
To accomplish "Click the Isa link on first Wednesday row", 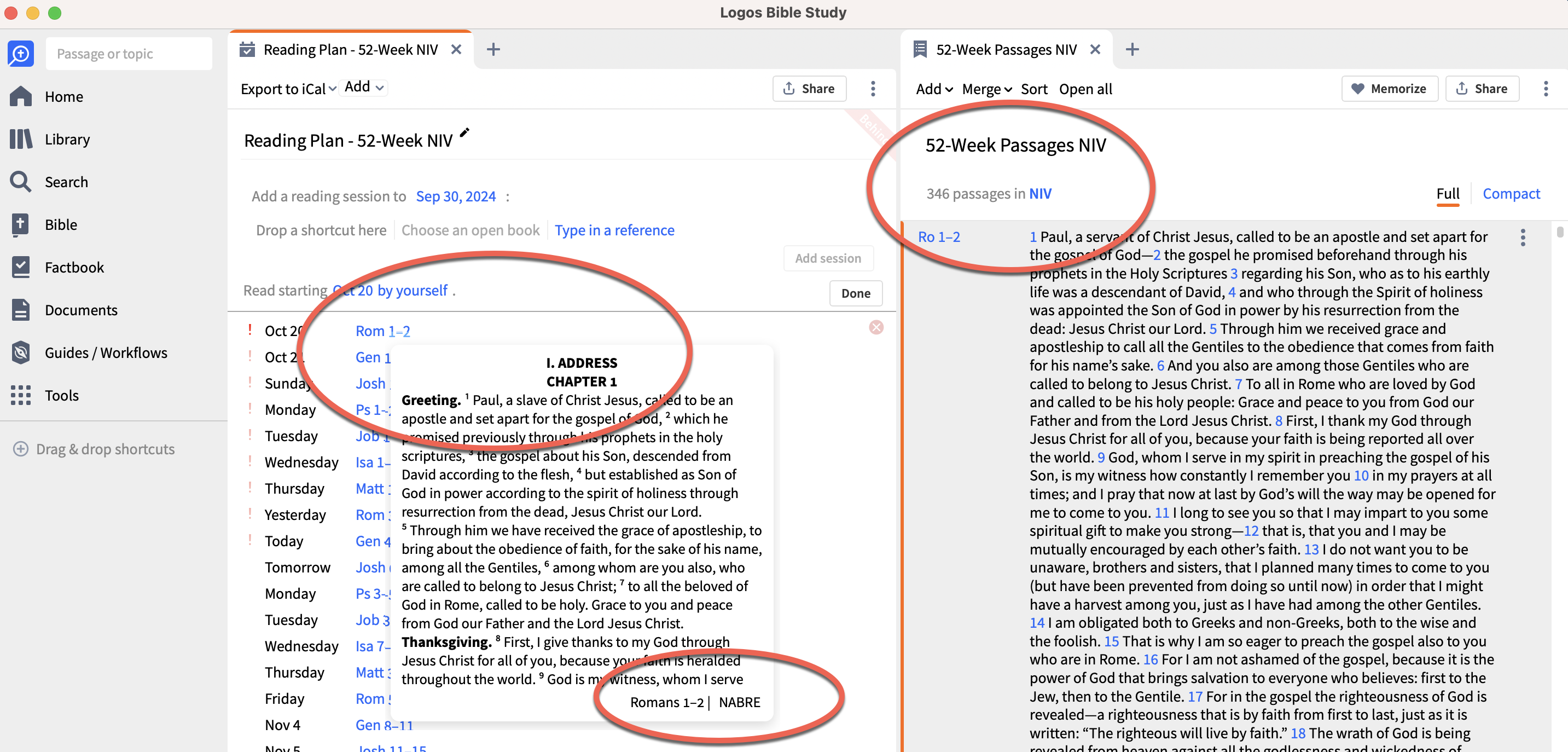I will point(373,462).
